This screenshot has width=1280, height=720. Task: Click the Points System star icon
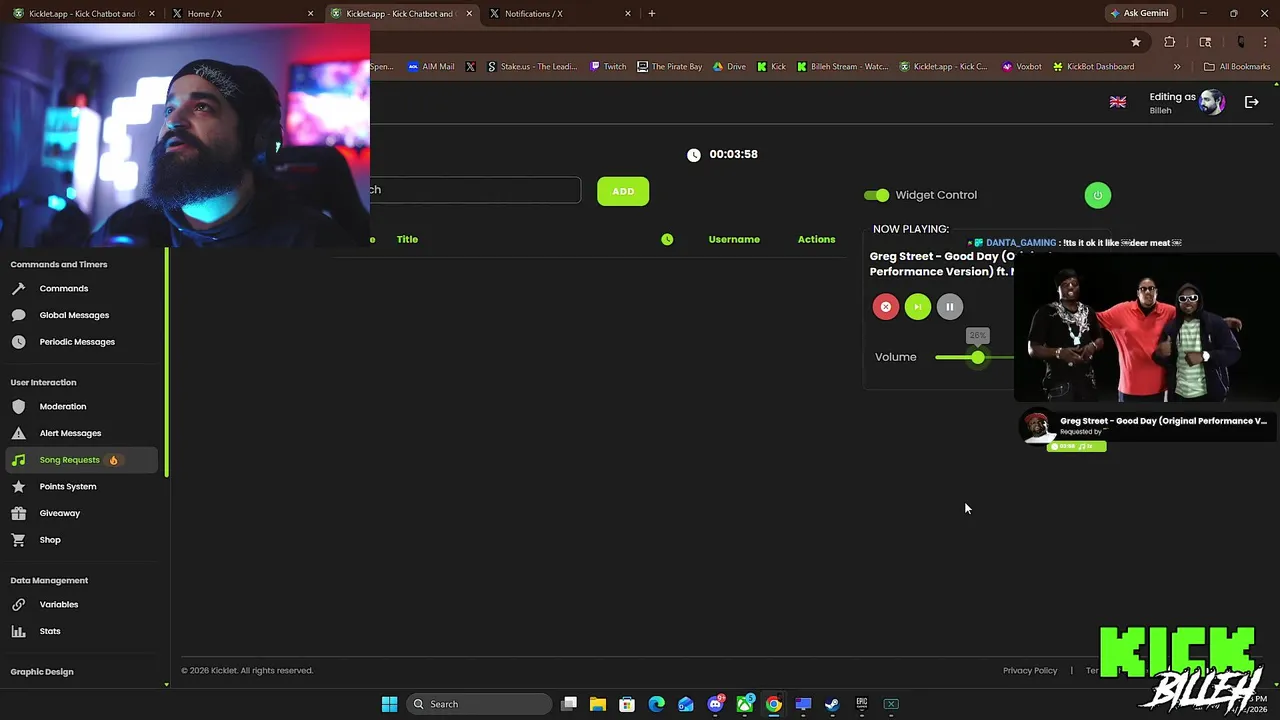click(18, 486)
